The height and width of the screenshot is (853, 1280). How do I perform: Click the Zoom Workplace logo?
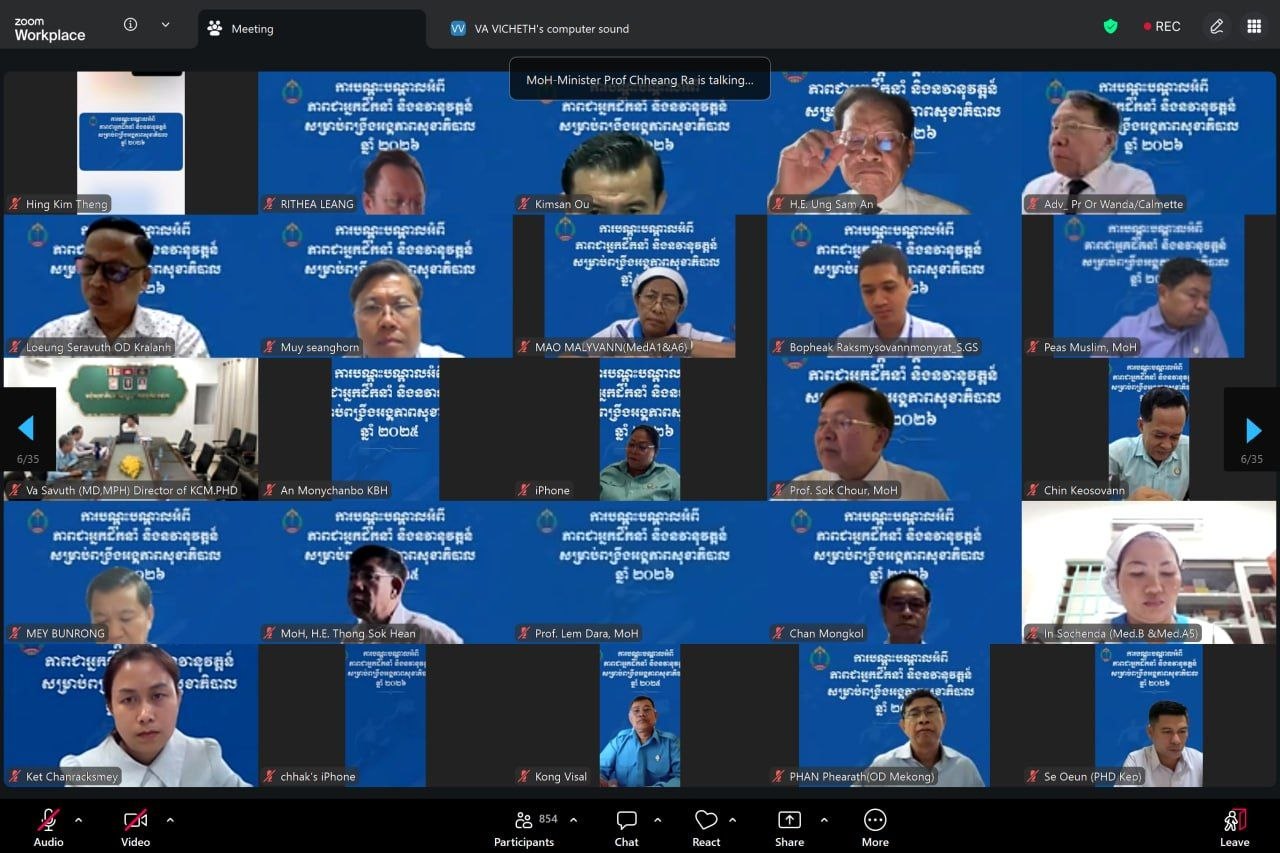click(49, 29)
